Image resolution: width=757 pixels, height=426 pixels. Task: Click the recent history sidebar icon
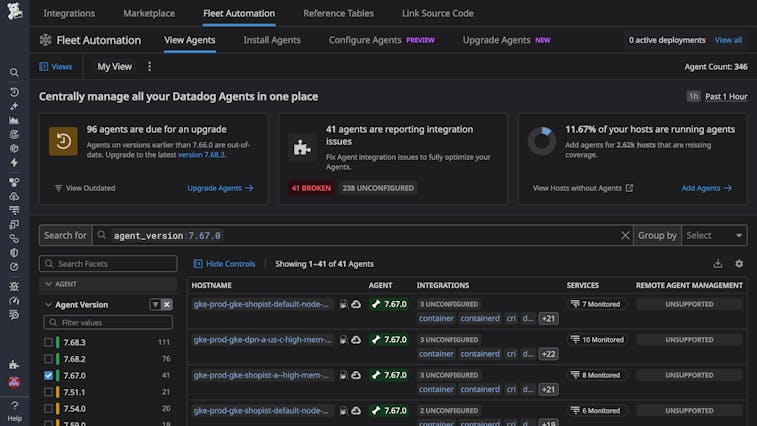(14, 92)
